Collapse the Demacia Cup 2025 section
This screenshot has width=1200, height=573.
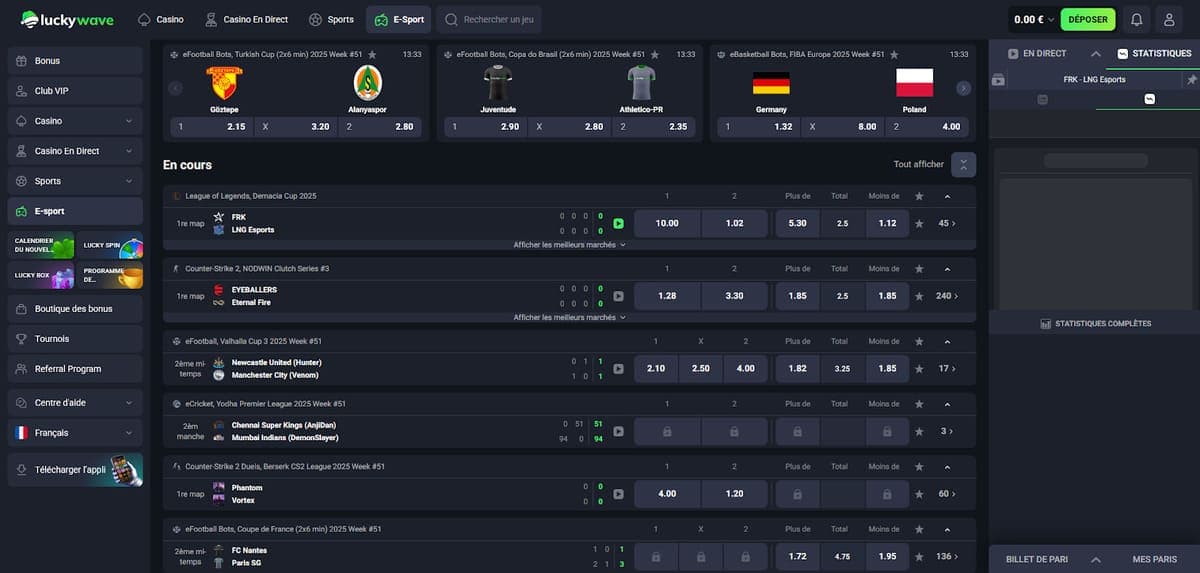[947, 196]
